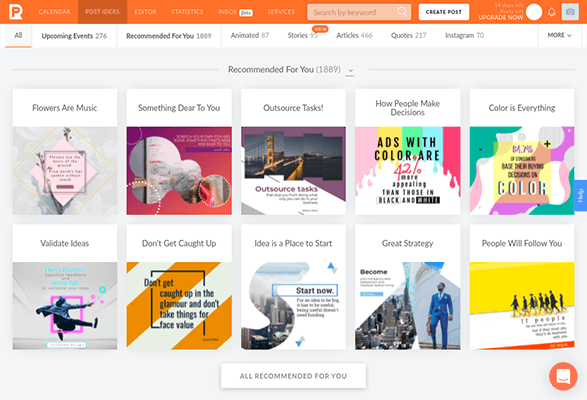Go to the Calendar menu
The height and width of the screenshot is (400, 587).
(x=54, y=12)
